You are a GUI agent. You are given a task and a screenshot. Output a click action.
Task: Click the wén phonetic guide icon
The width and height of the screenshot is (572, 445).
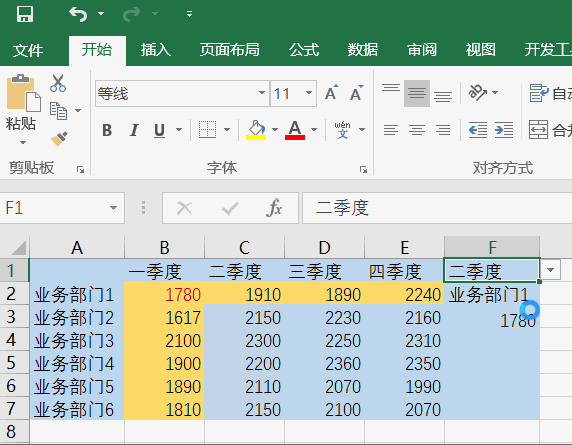[343, 129]
